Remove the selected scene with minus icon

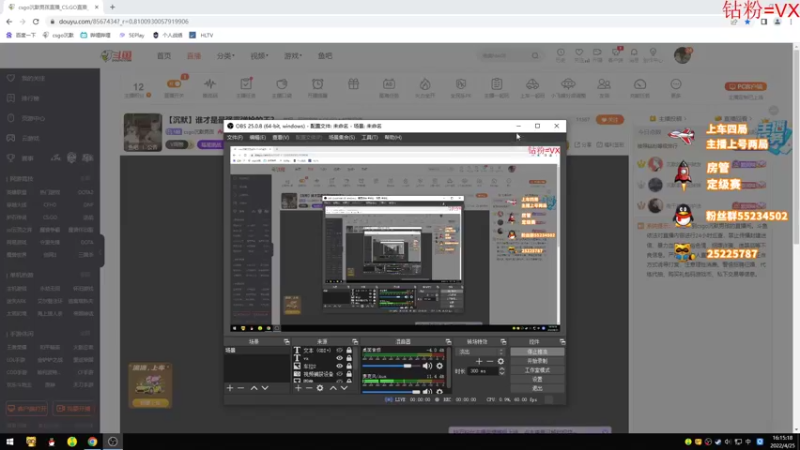click(x=241, y=388)
